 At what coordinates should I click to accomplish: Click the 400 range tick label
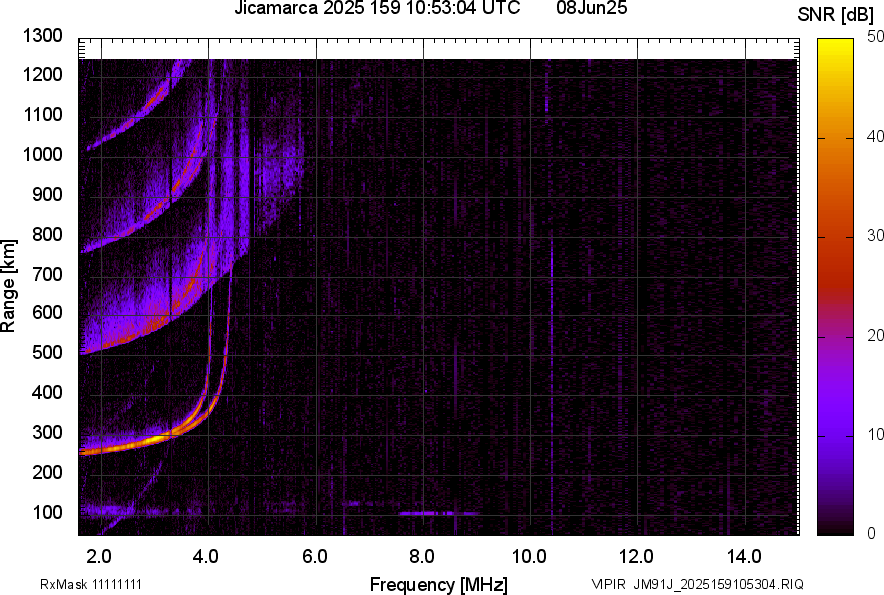[47, 393]
